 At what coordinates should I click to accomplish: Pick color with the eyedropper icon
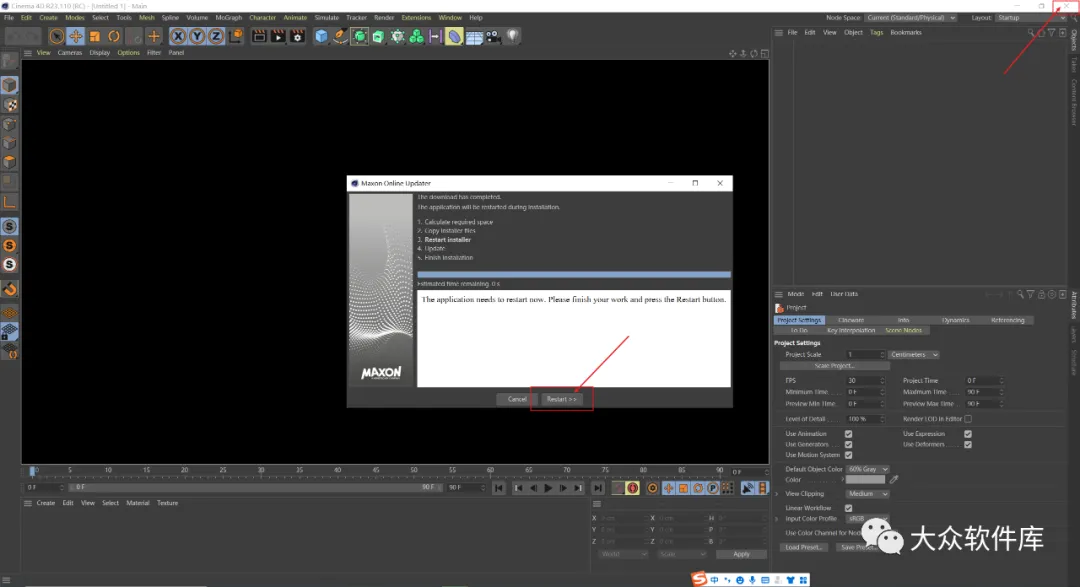[x=894, y=480]
